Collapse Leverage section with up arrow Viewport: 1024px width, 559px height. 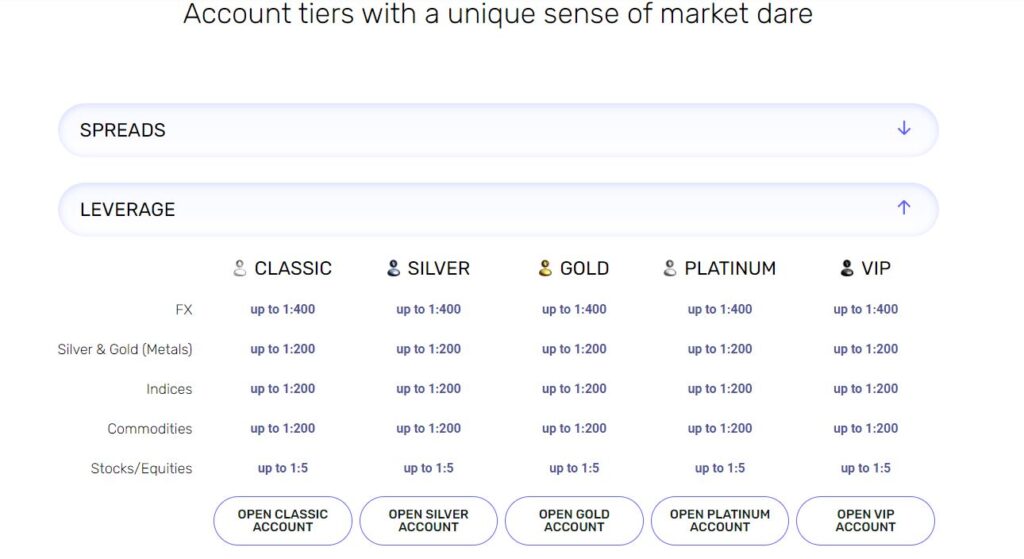tap(904, 208)
